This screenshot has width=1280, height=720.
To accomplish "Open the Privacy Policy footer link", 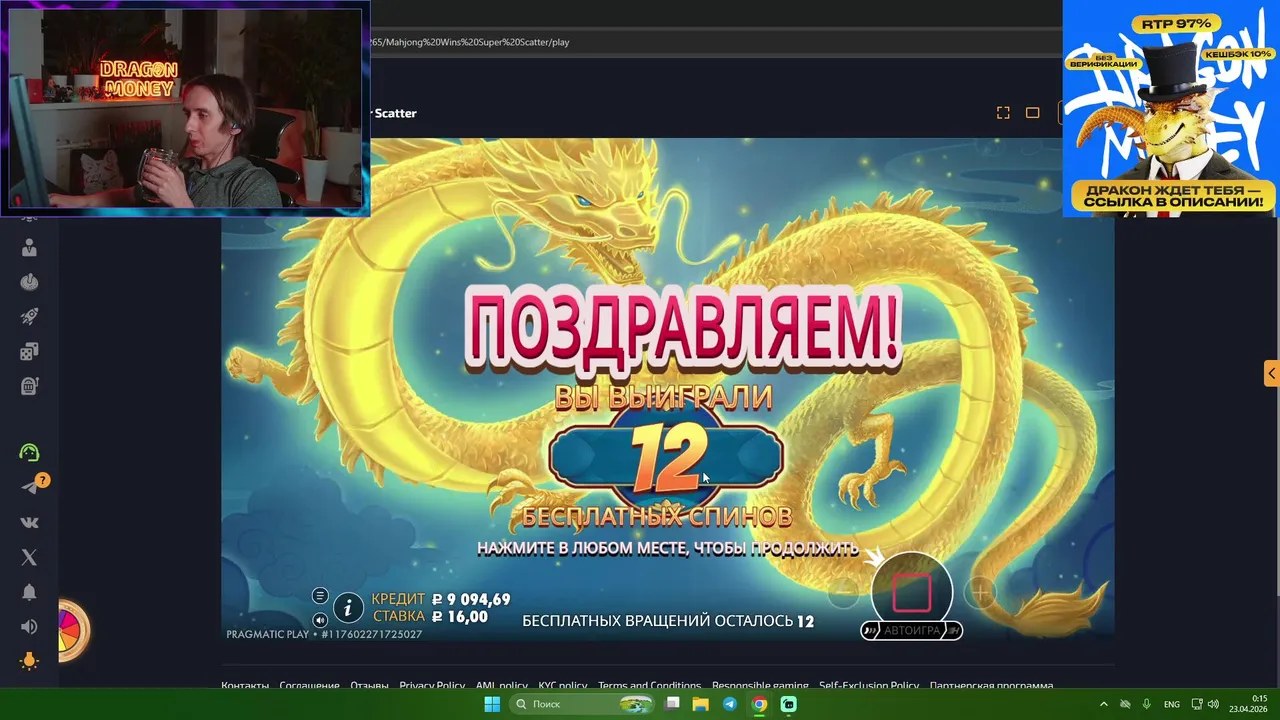I will coord(432,686).
